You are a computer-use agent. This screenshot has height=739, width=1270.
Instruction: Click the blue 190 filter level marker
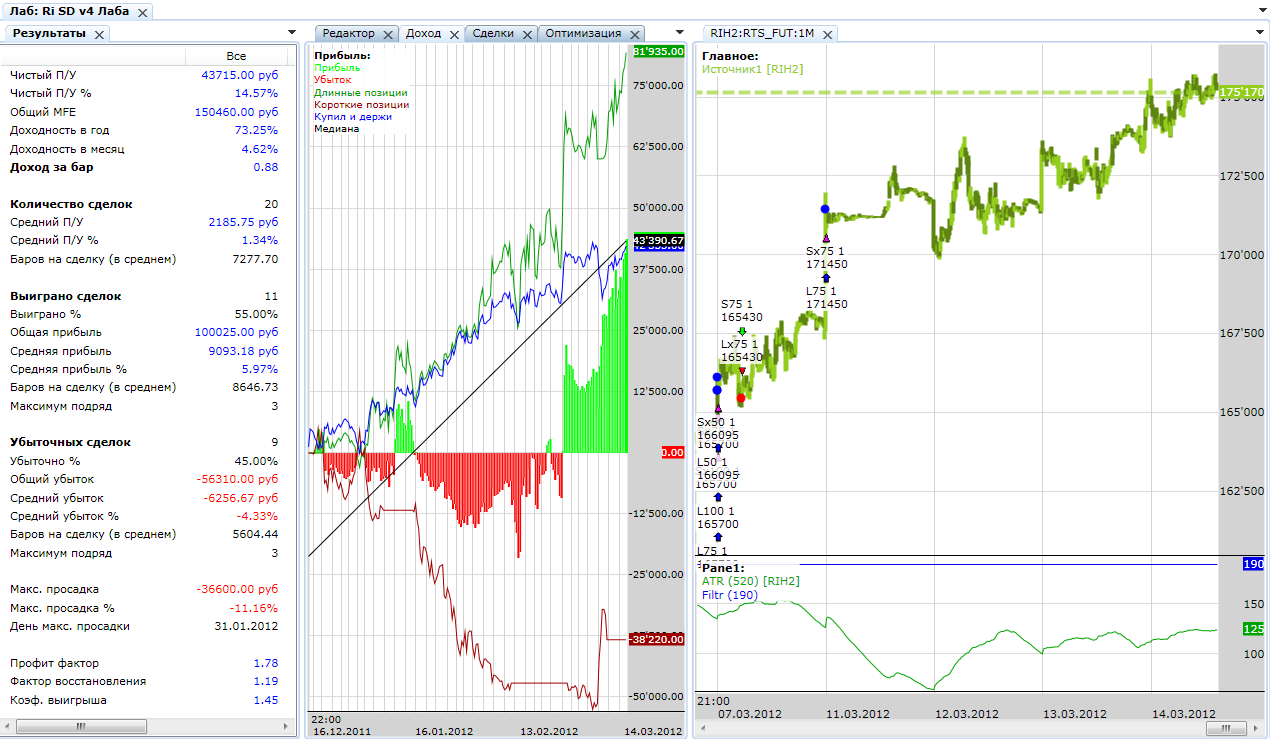tap(1254, 564)
